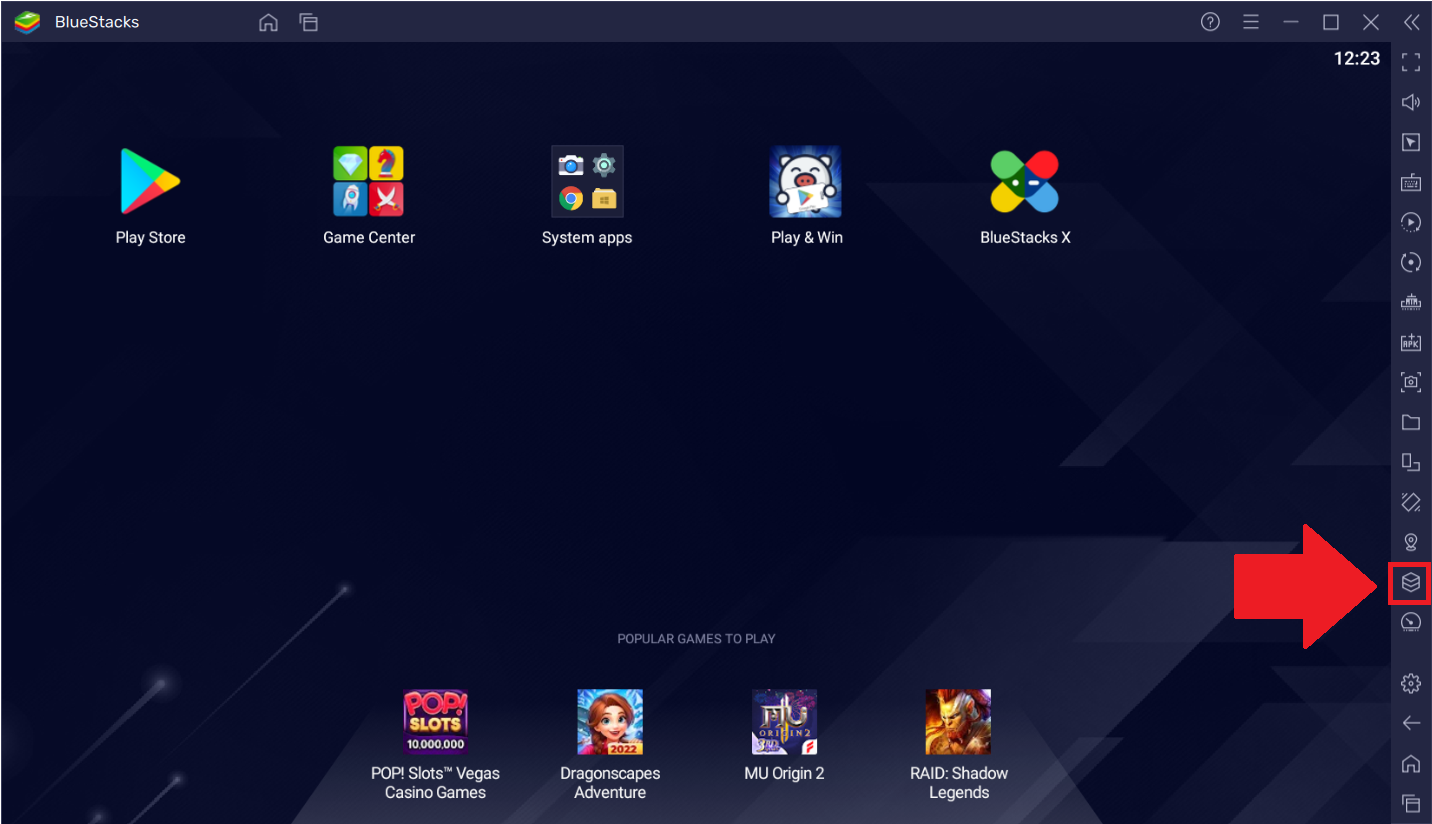This screenshot has height=824, width=1432.
Task: Click the rotate screen icon in sidebar
Action: (x=1411, y=462)
